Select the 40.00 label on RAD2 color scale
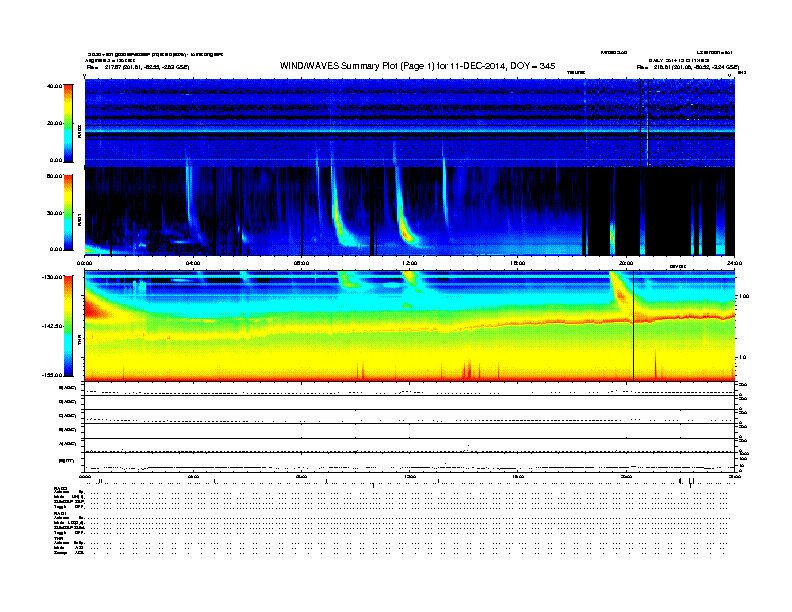 54,86
